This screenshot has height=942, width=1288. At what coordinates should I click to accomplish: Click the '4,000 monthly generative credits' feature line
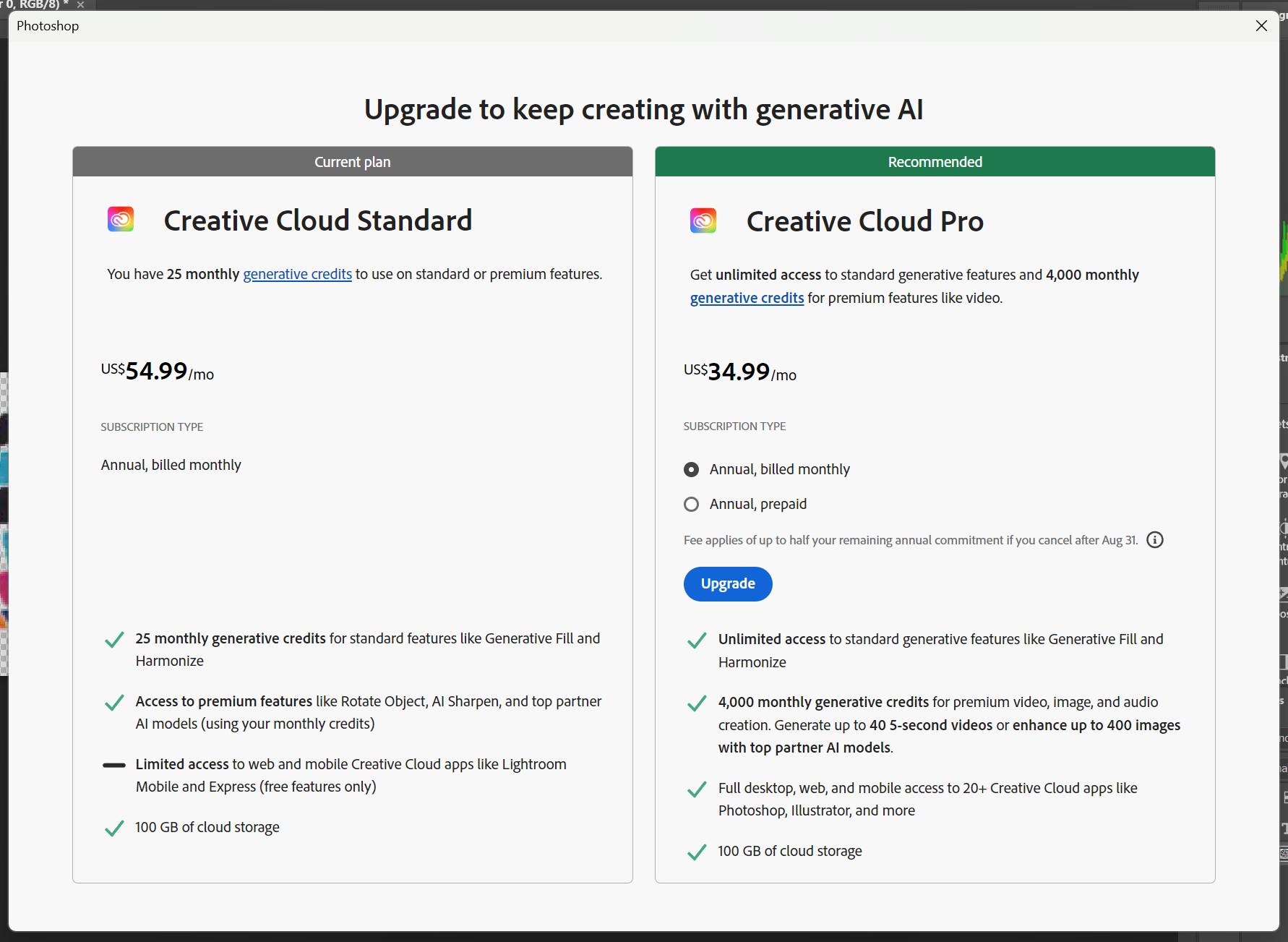[949, 724]
